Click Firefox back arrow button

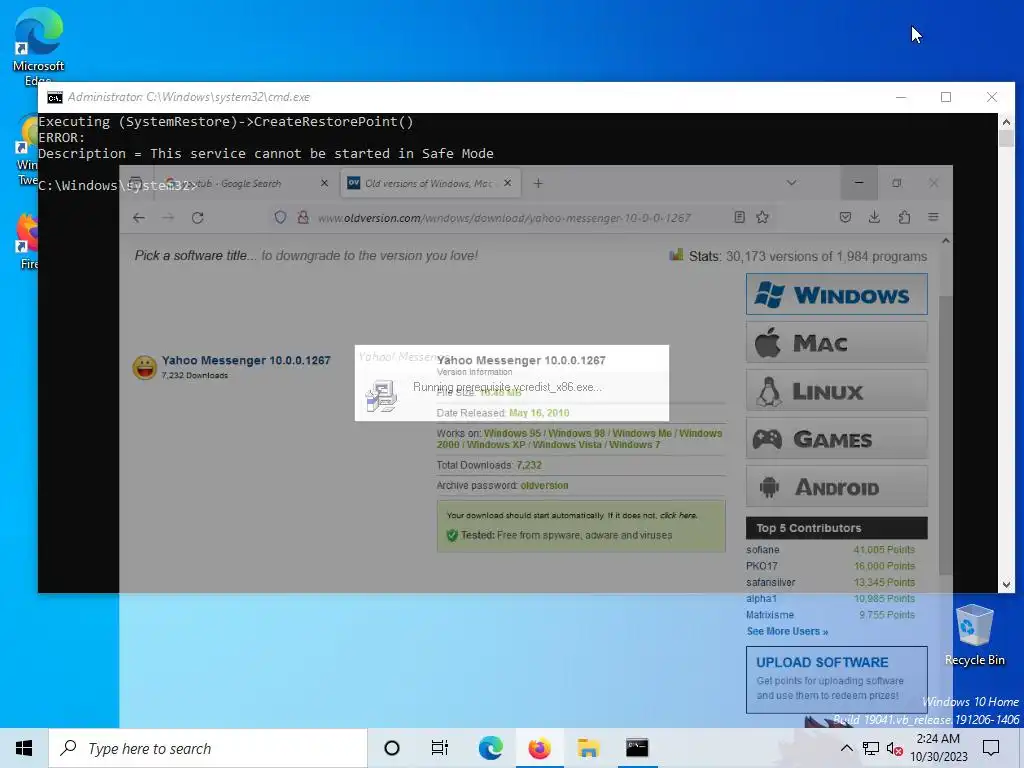(x=138, y=217)
